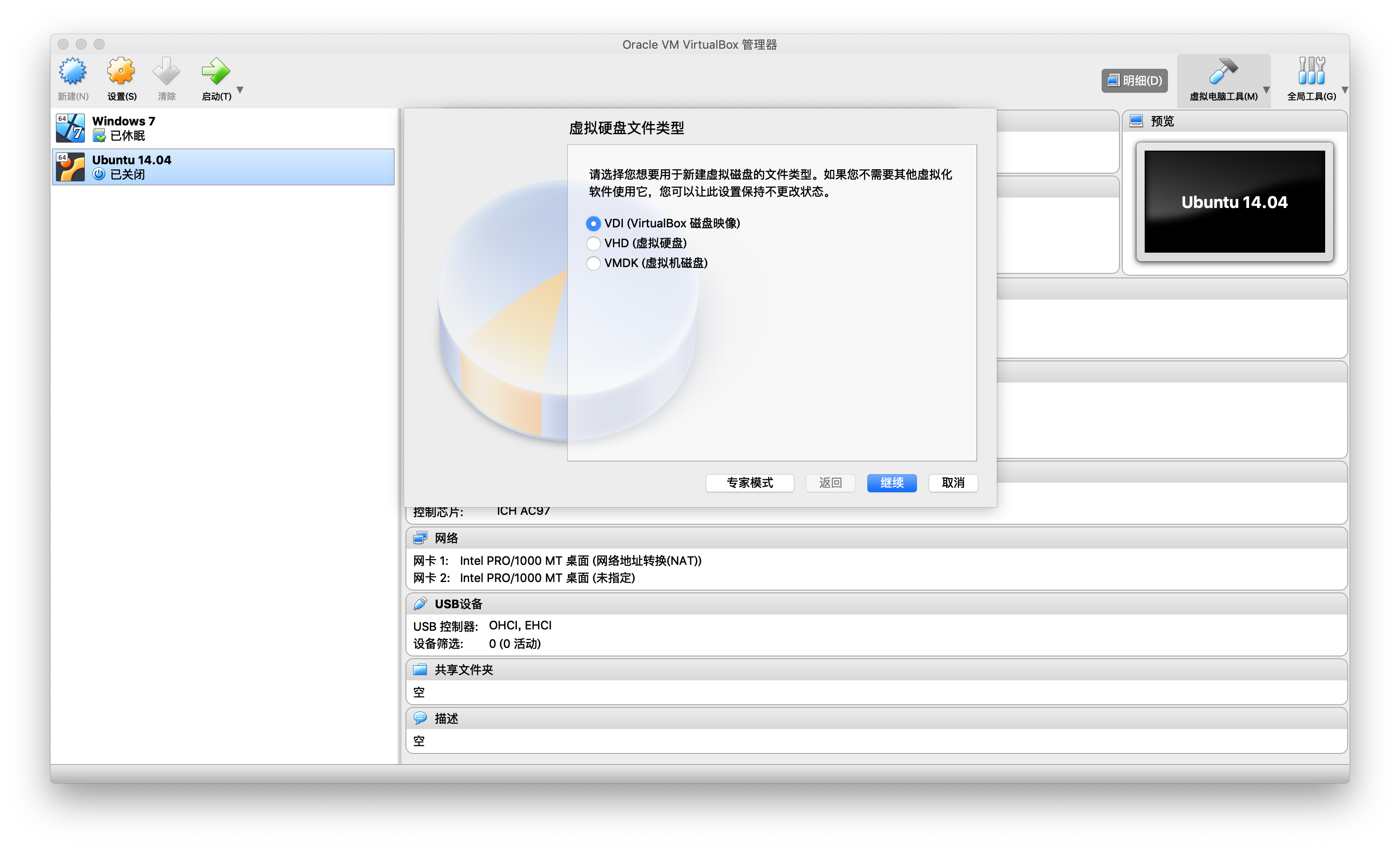Open the USB设备 section header
The image size is (1400, 850).
pos(877,603)
